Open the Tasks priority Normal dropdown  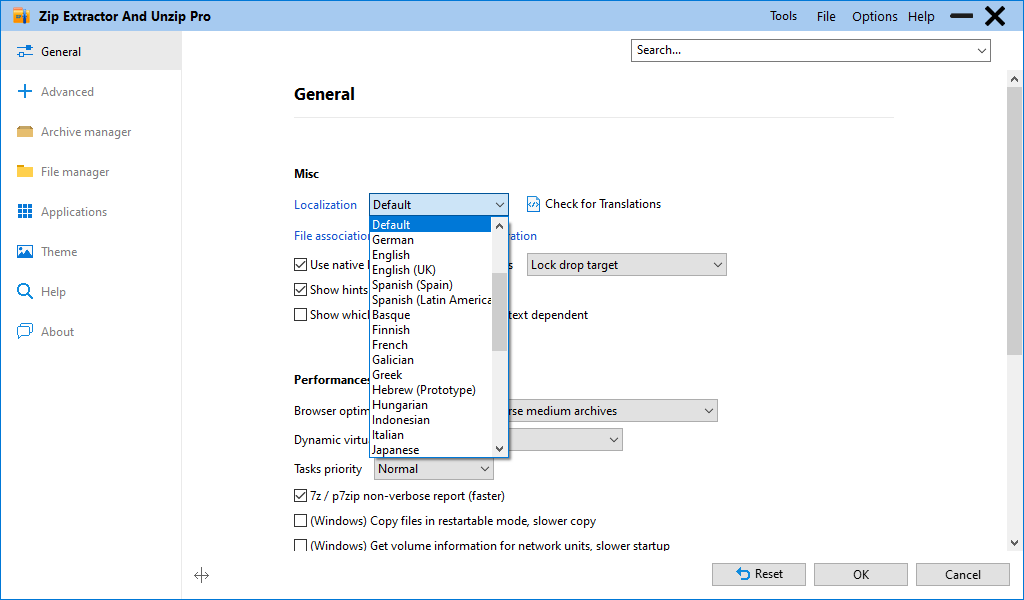point(434,469)
